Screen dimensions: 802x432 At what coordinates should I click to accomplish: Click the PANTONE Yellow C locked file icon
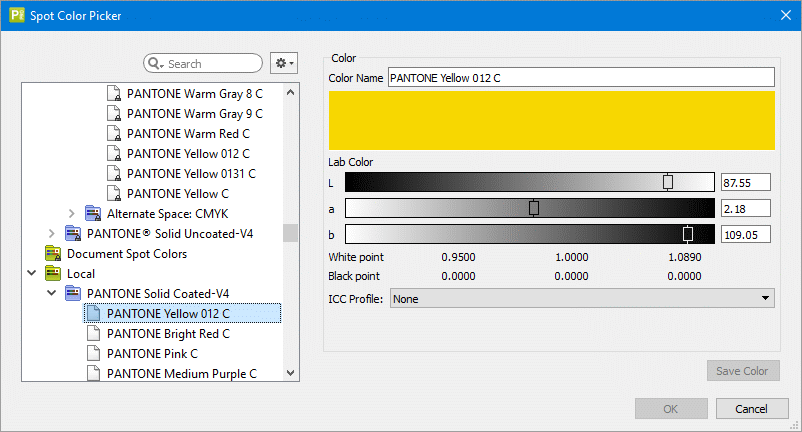(114, 193)
